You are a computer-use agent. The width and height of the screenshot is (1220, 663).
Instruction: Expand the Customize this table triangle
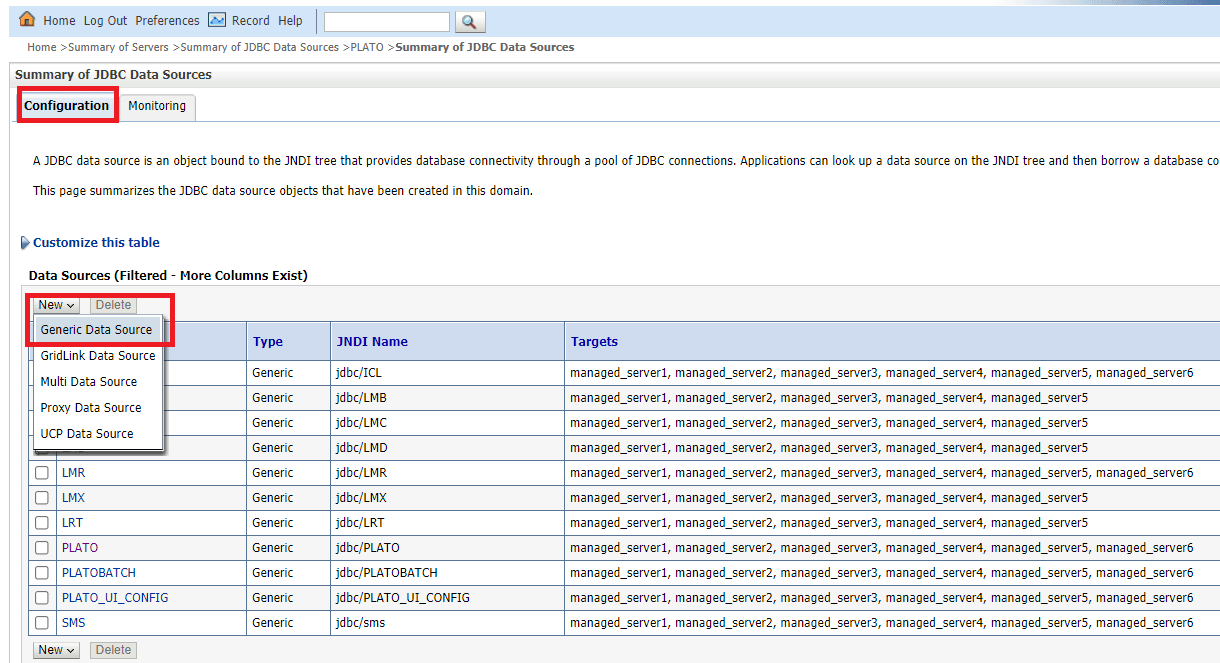click(25, 243)
